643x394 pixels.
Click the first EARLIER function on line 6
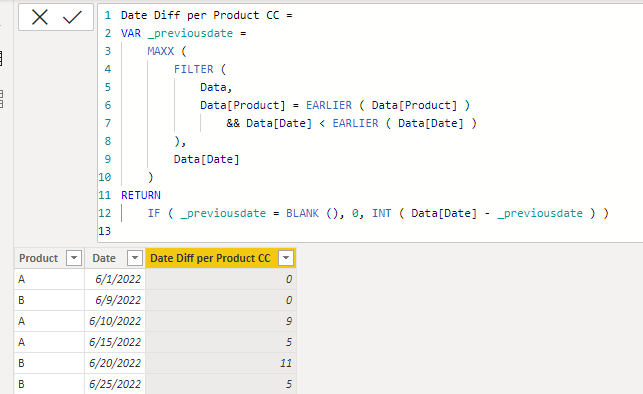tap(329, 105)
